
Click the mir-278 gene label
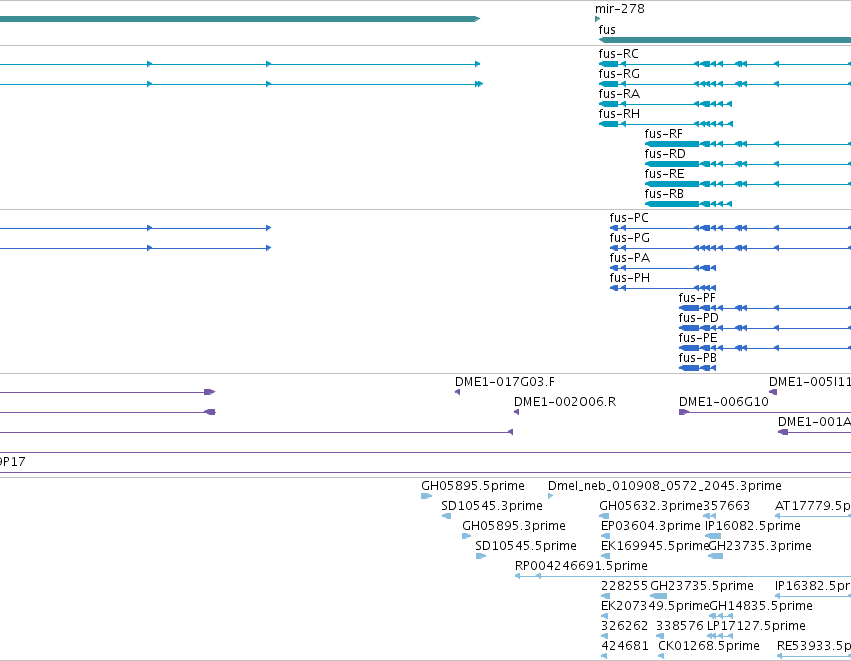tap(619, 9)
